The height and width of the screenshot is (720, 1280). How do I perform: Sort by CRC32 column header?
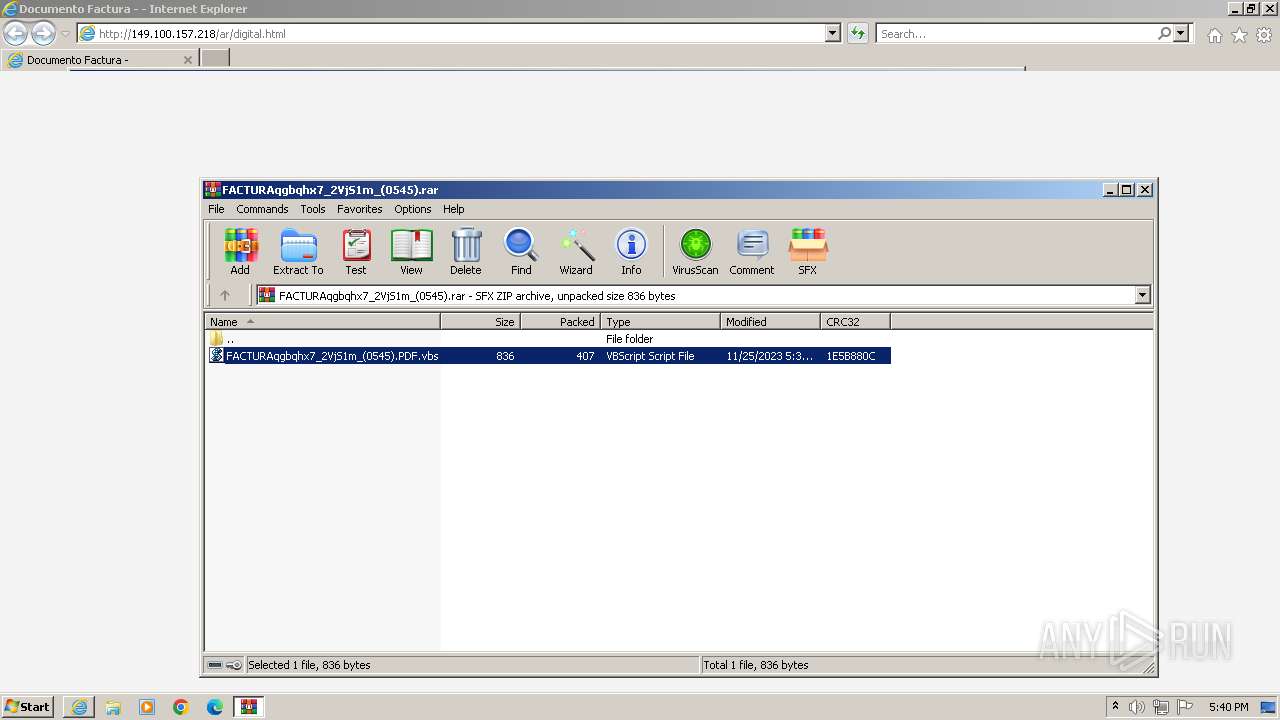coord(855,322)
